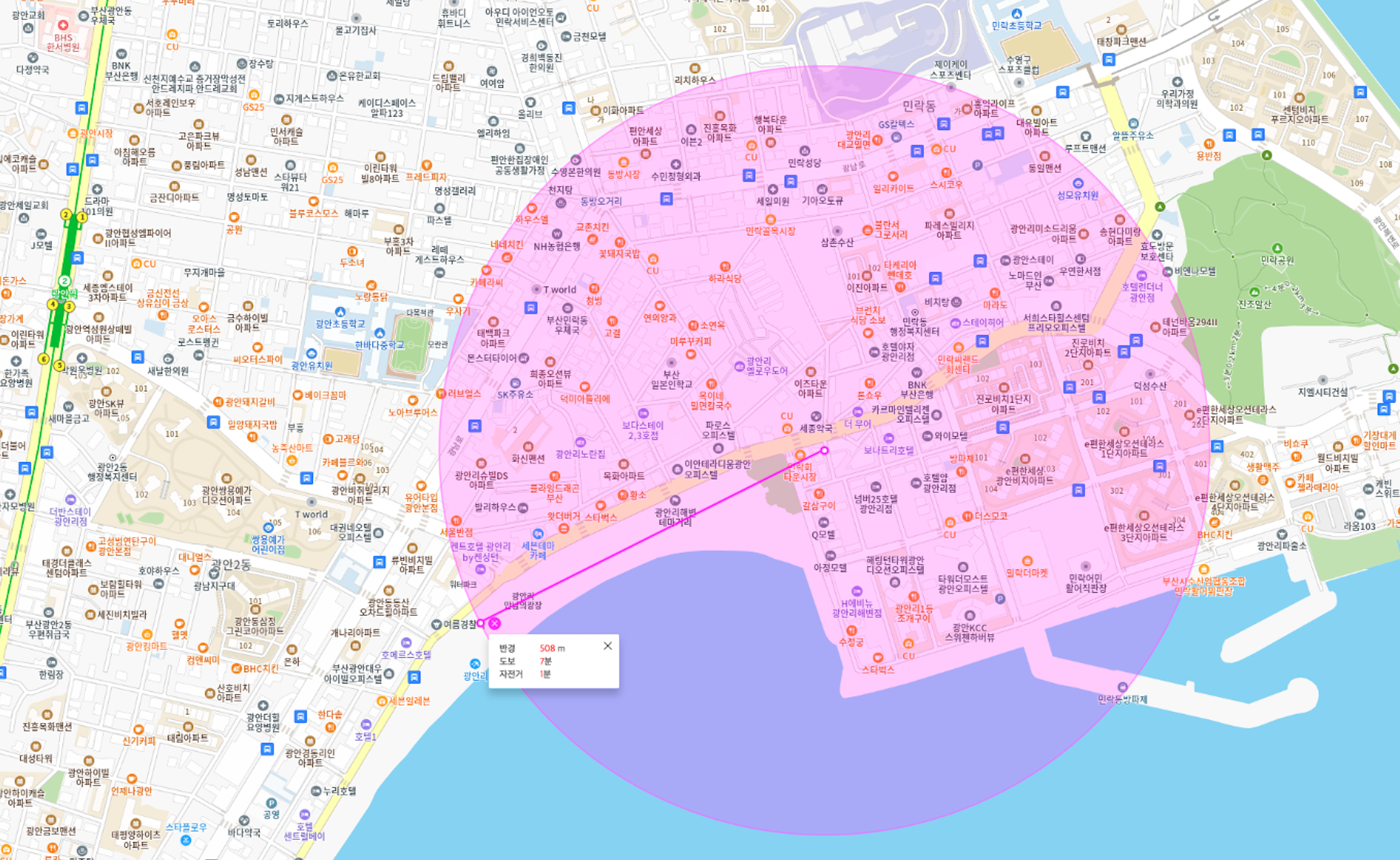Click the 여름경찰서 police icon
Viewport: 1400px width, 860px height.
tap(437, 624)
